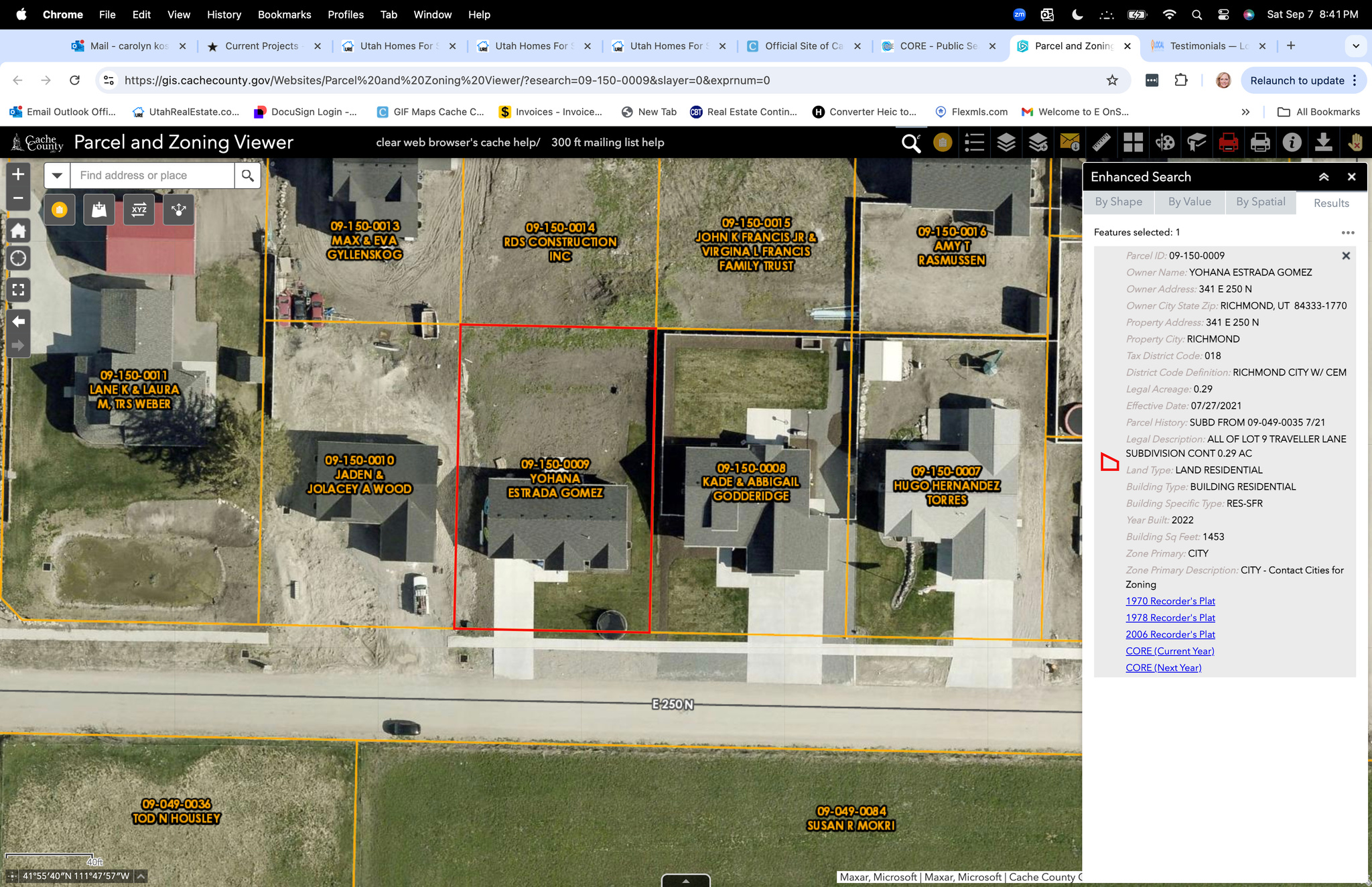Switch to the By Spatial tab
The height and width of the screenshot is (887, 1372).
click(1260, 202)
